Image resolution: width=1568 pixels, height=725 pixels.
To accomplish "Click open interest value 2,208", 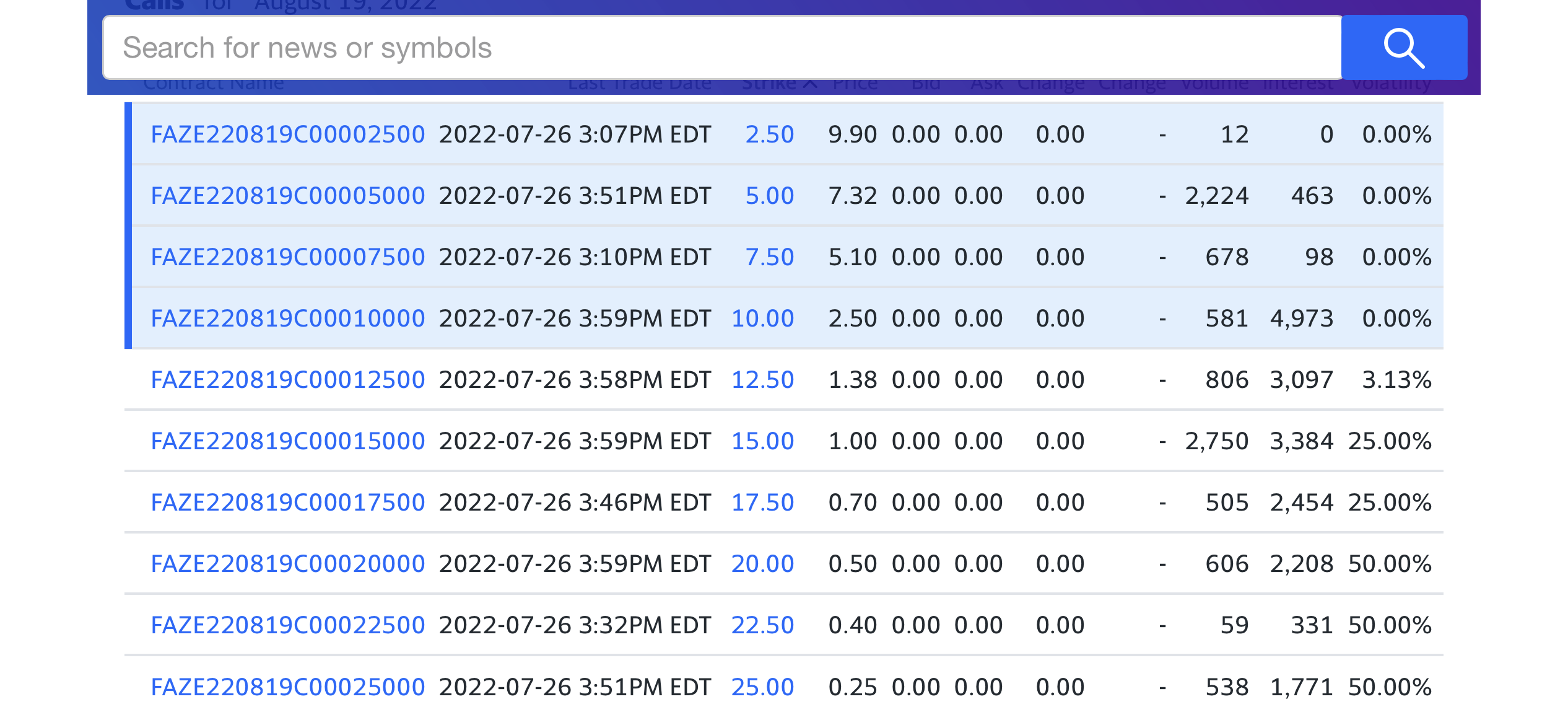I will click(1302, 564).
